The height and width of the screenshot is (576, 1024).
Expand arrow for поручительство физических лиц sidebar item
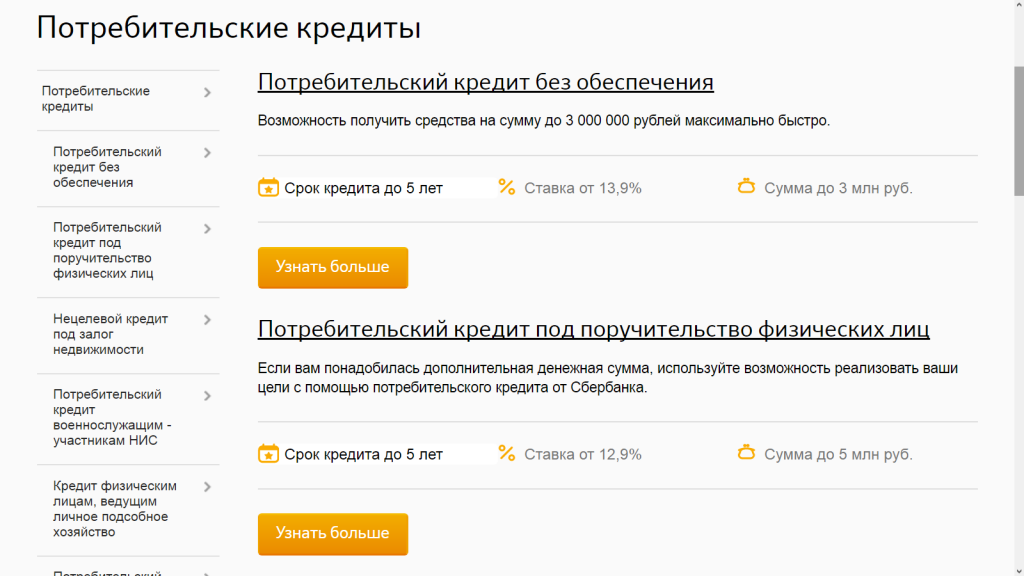(x=207, y=229)
